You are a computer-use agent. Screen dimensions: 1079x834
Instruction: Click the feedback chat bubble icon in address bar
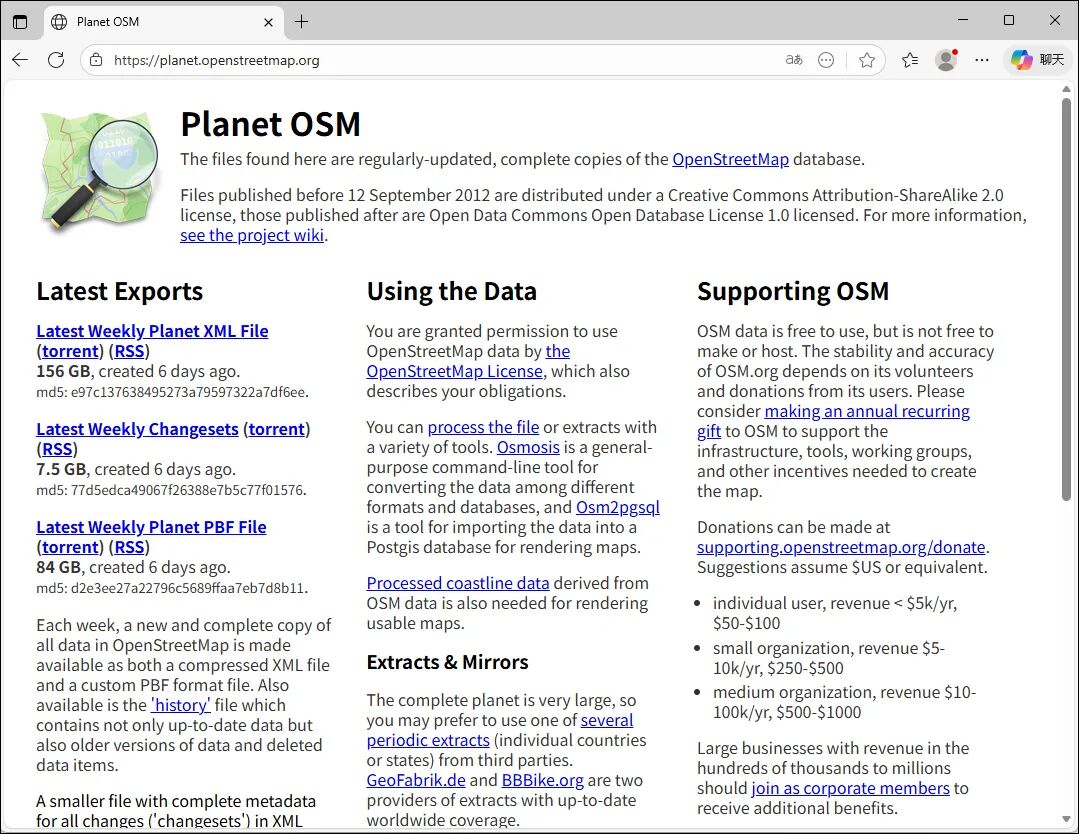pos(826,60)
